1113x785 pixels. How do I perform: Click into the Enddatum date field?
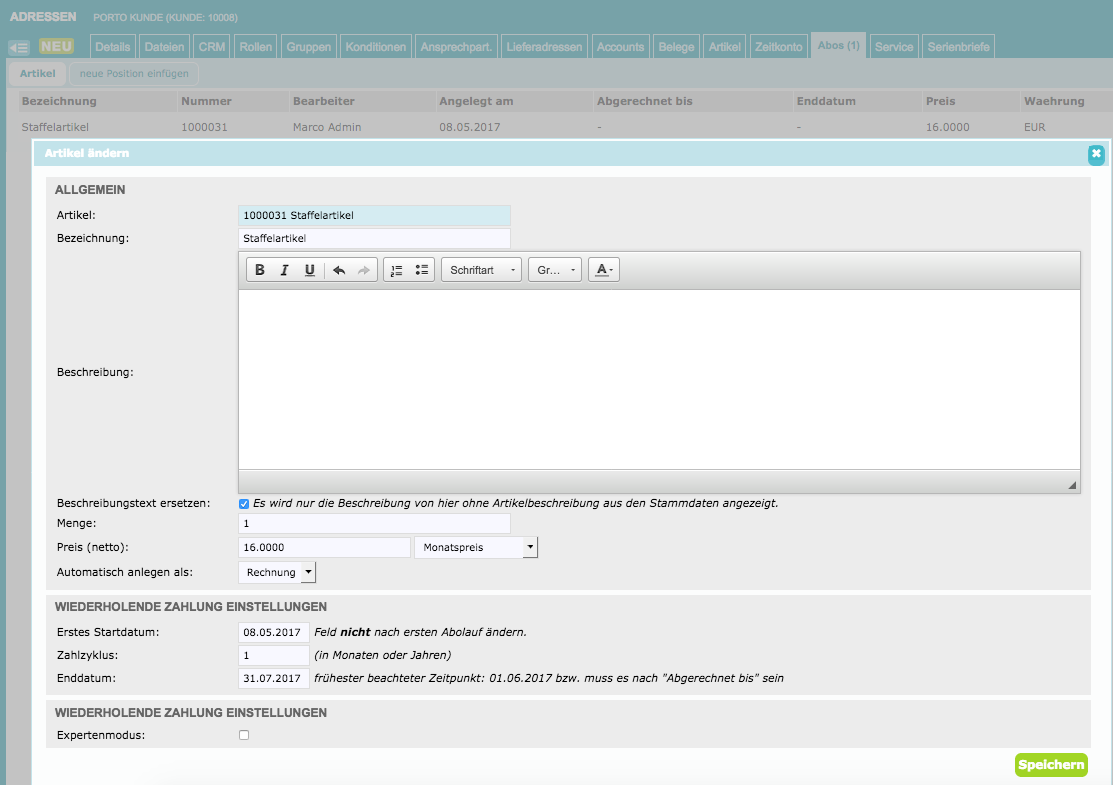coord(274,678)
